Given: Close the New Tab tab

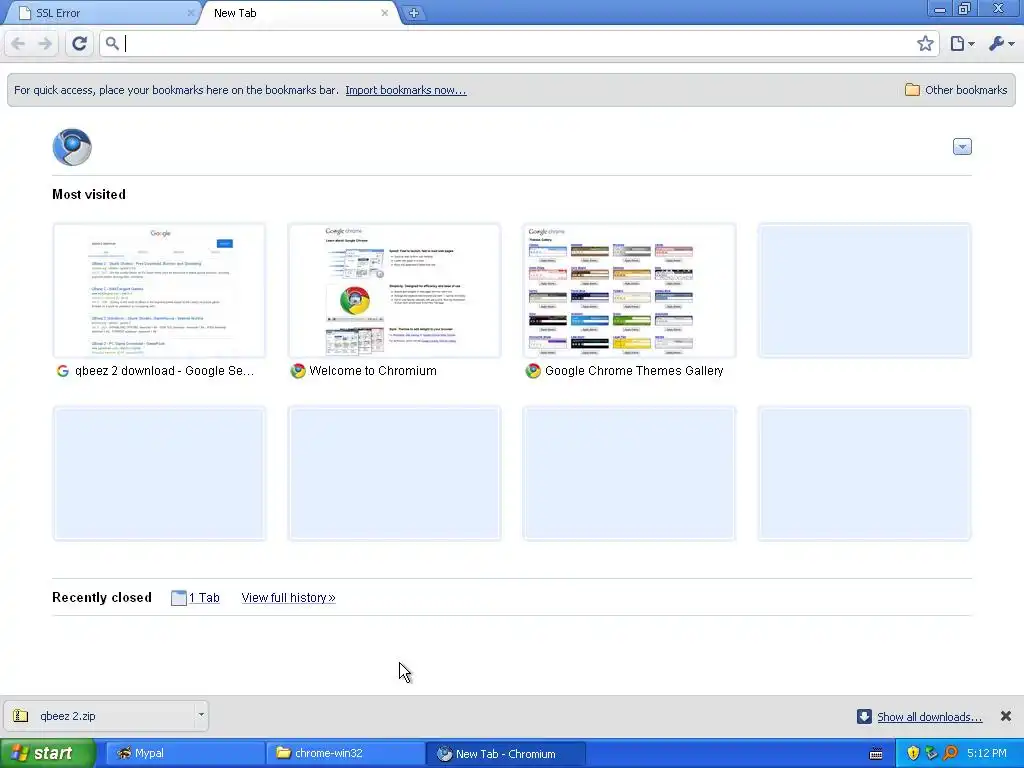Looking at the screenshot, I should pos(385,13).
